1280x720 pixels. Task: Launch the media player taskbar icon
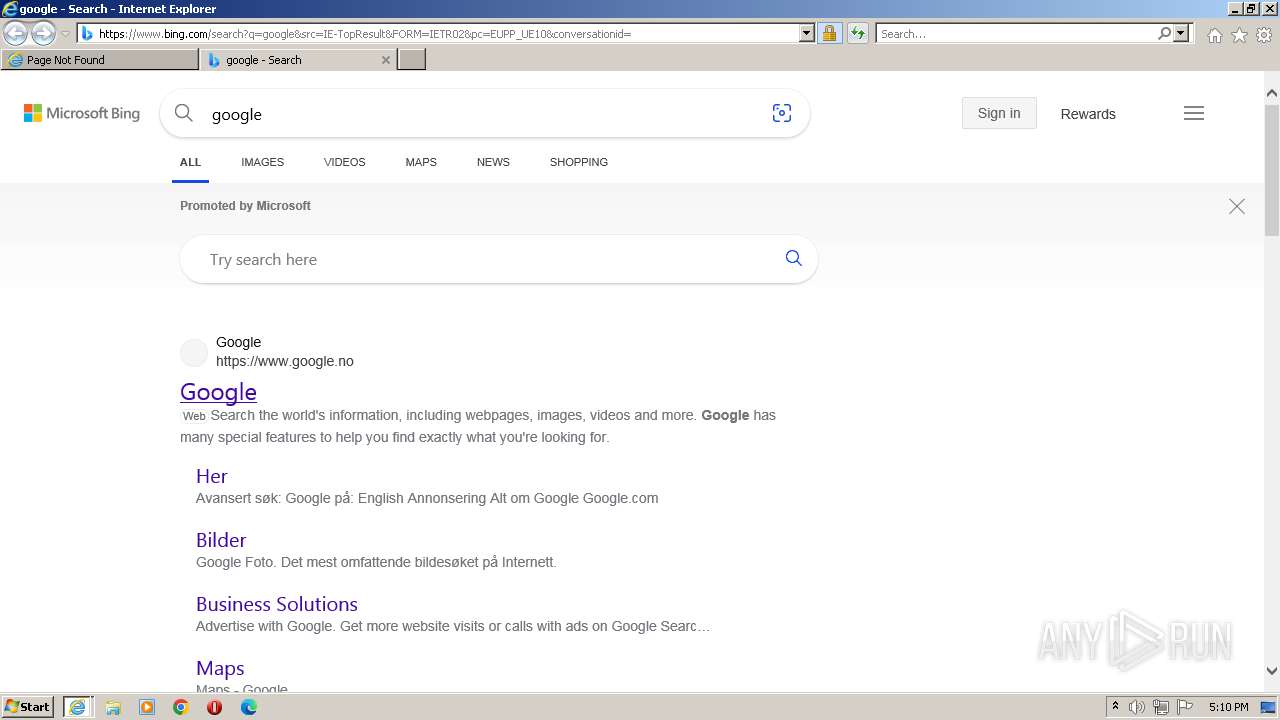point(147,707)
